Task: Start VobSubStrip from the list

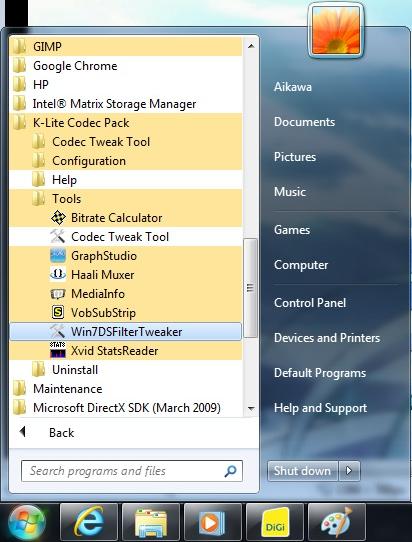Action: 126,313
